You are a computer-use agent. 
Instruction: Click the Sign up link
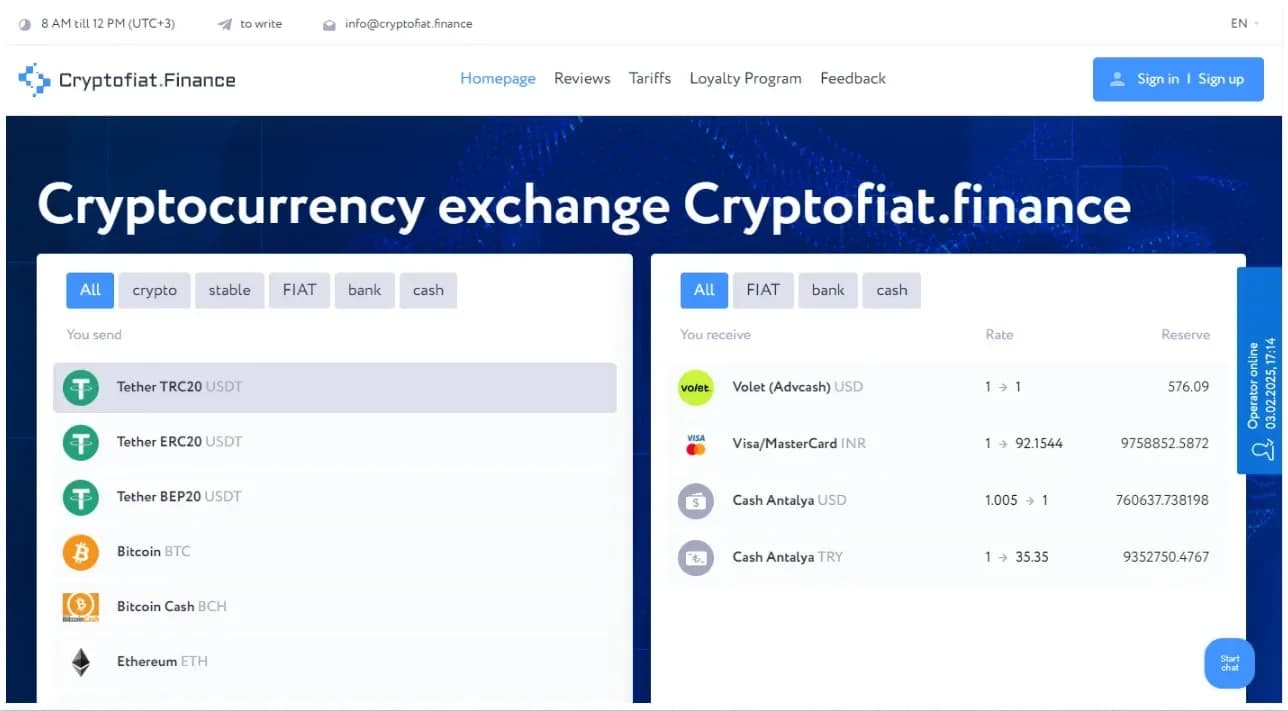(x=1221, y=79)
